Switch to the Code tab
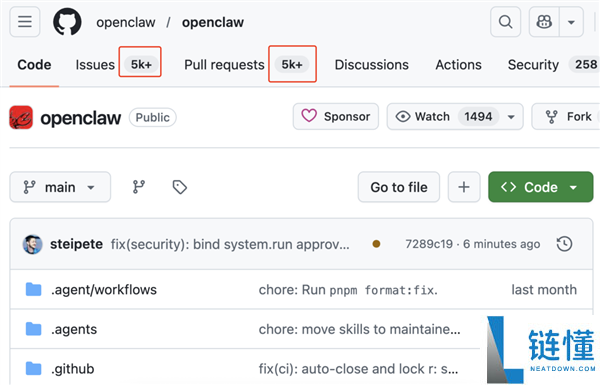600x385 pixels. coord(34,65)
